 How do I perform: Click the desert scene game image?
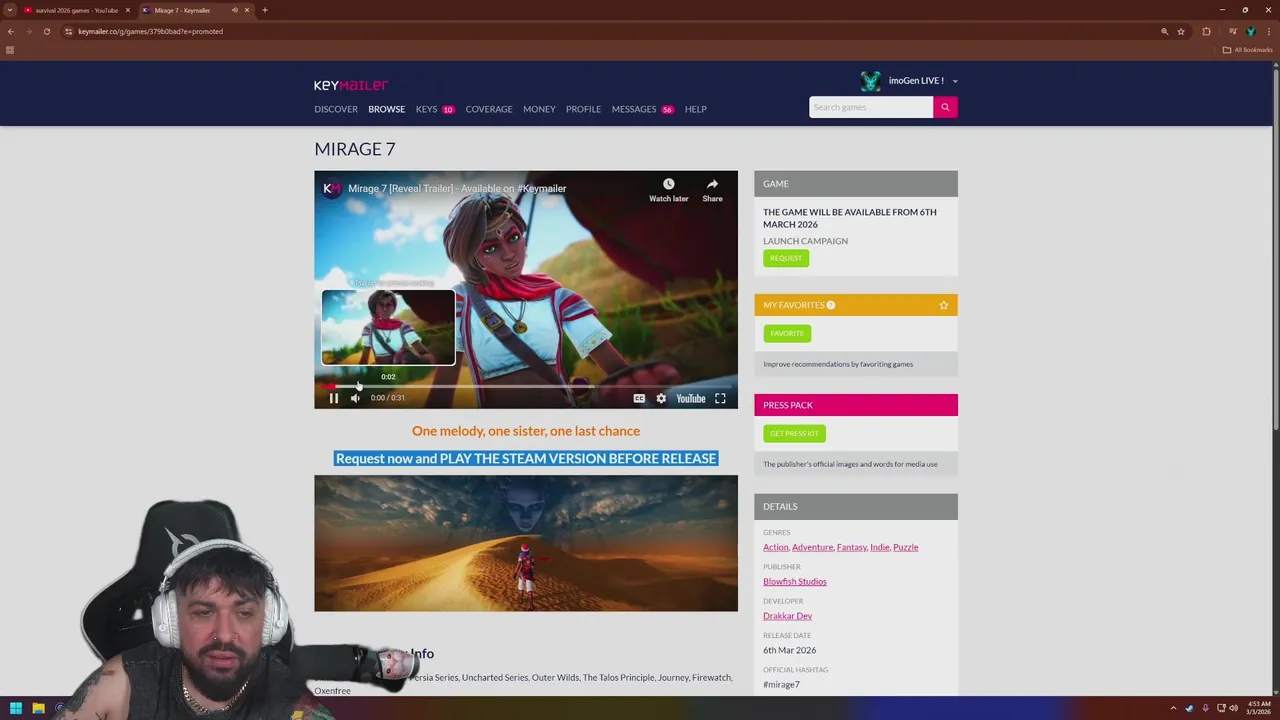526,543
